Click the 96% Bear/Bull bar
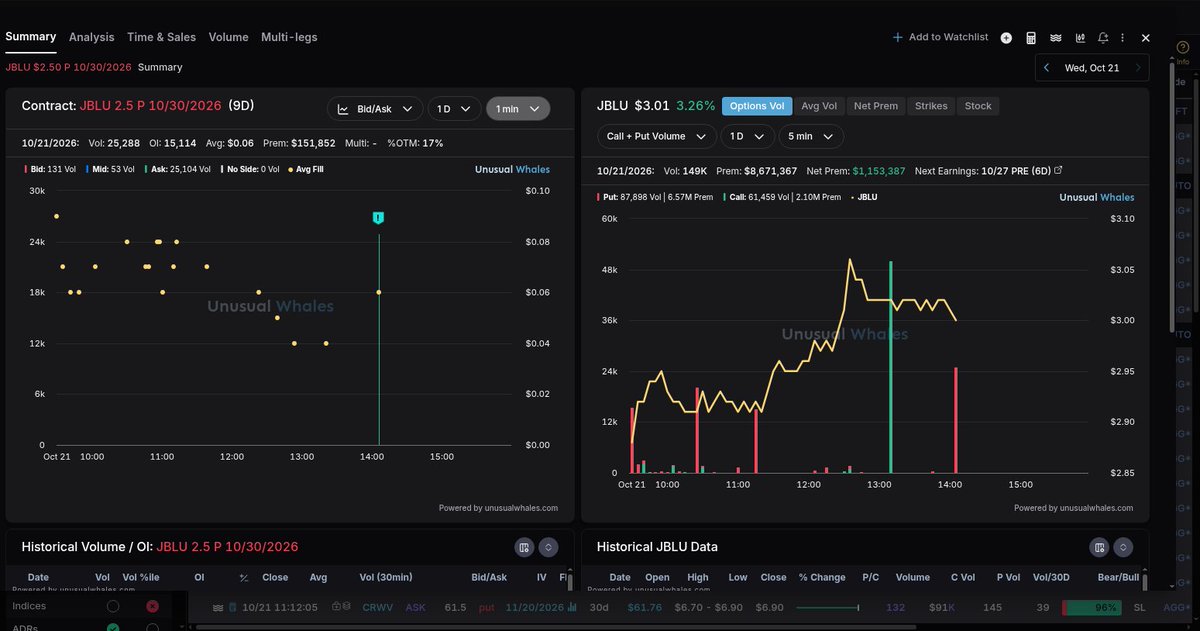 [x=1090, y=607]
